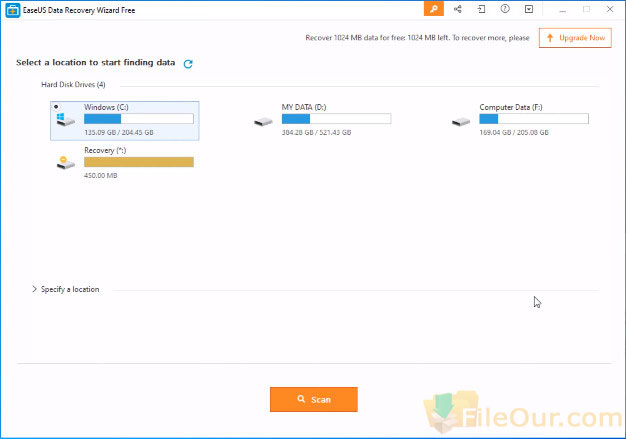Click 'Select a location to start finding data' heading

tap(95, 63)
